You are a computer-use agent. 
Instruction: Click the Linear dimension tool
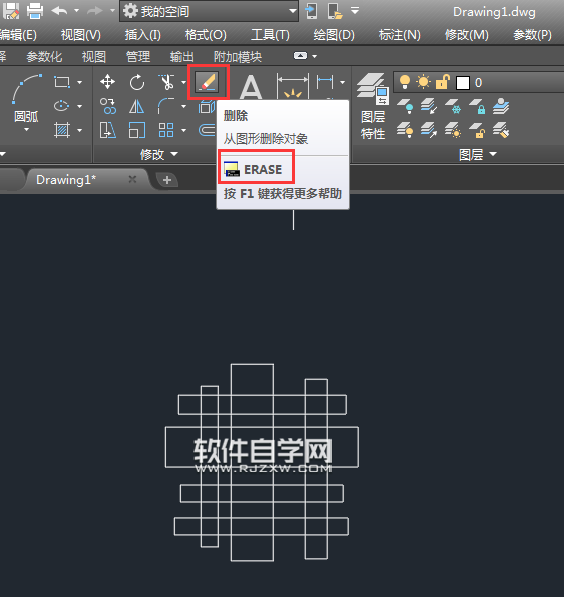coord(325,82)
